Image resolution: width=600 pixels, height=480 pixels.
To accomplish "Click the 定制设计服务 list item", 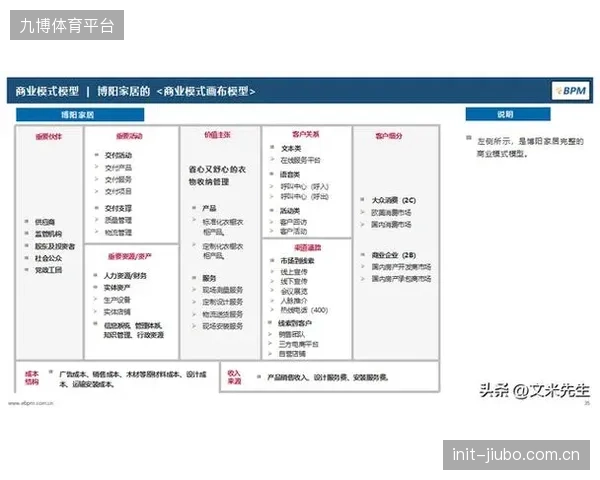I will coord(222,302).
